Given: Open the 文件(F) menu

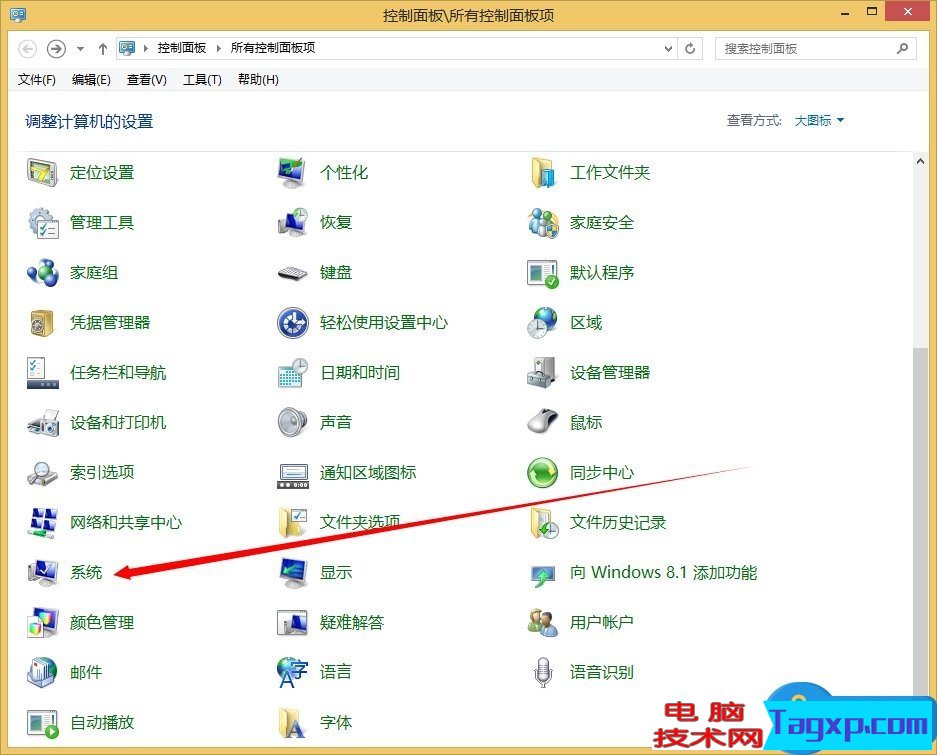Looking at the screenshot, I should pyautogui.click(x=36, y=80).
